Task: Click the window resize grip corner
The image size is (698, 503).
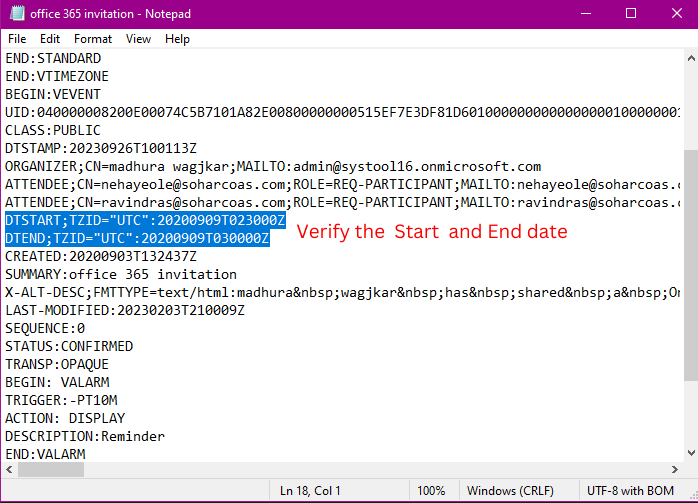Action: [x=693, y=495]
